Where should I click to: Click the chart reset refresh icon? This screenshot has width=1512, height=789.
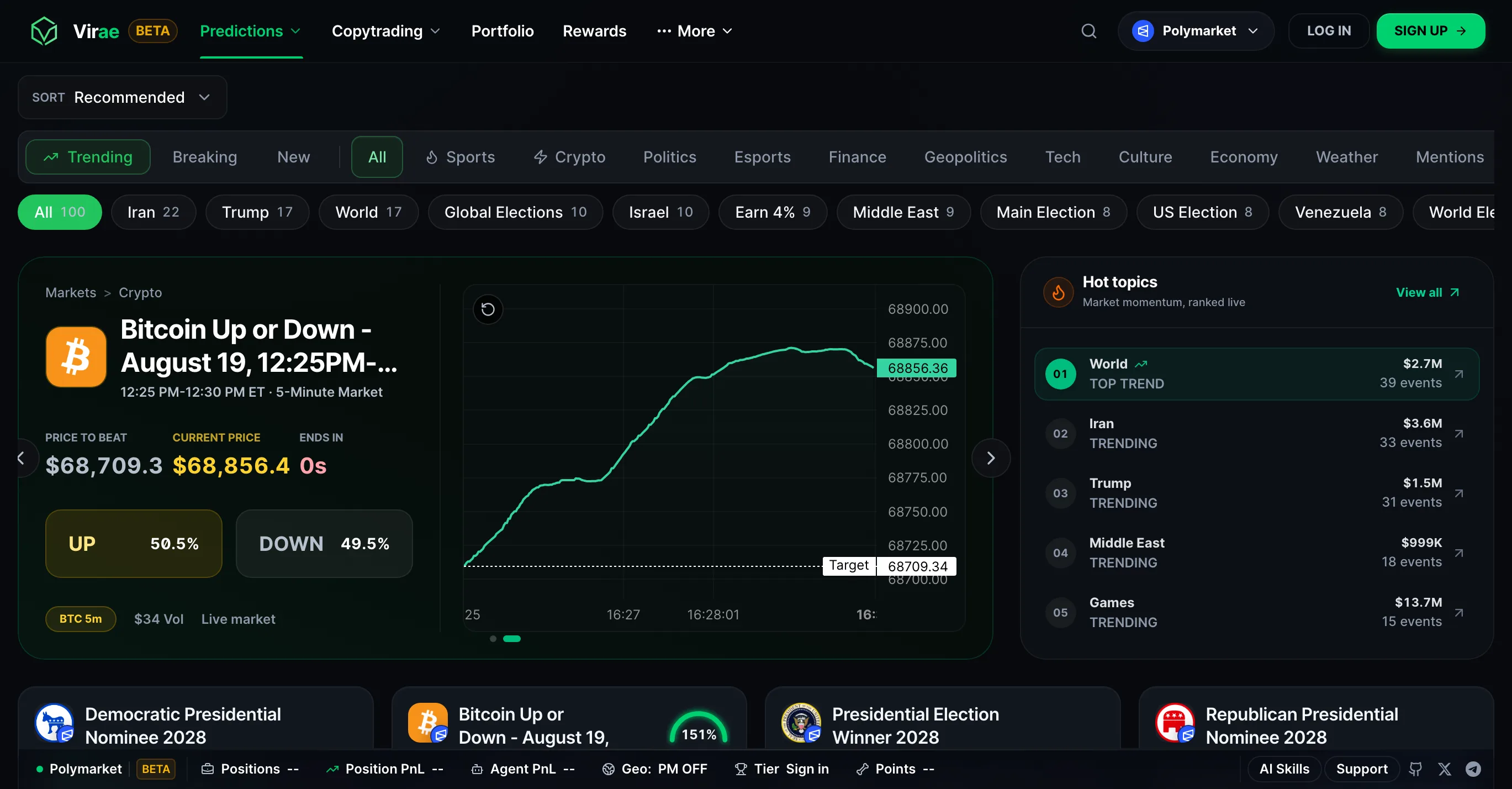488,309
